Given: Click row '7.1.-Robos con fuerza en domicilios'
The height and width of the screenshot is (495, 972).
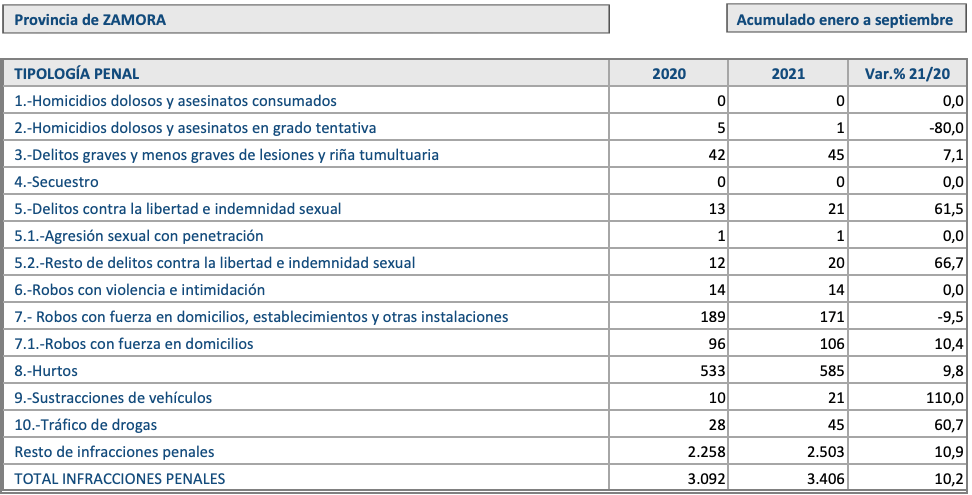Looking at the screenshot, I should point(485,343).
